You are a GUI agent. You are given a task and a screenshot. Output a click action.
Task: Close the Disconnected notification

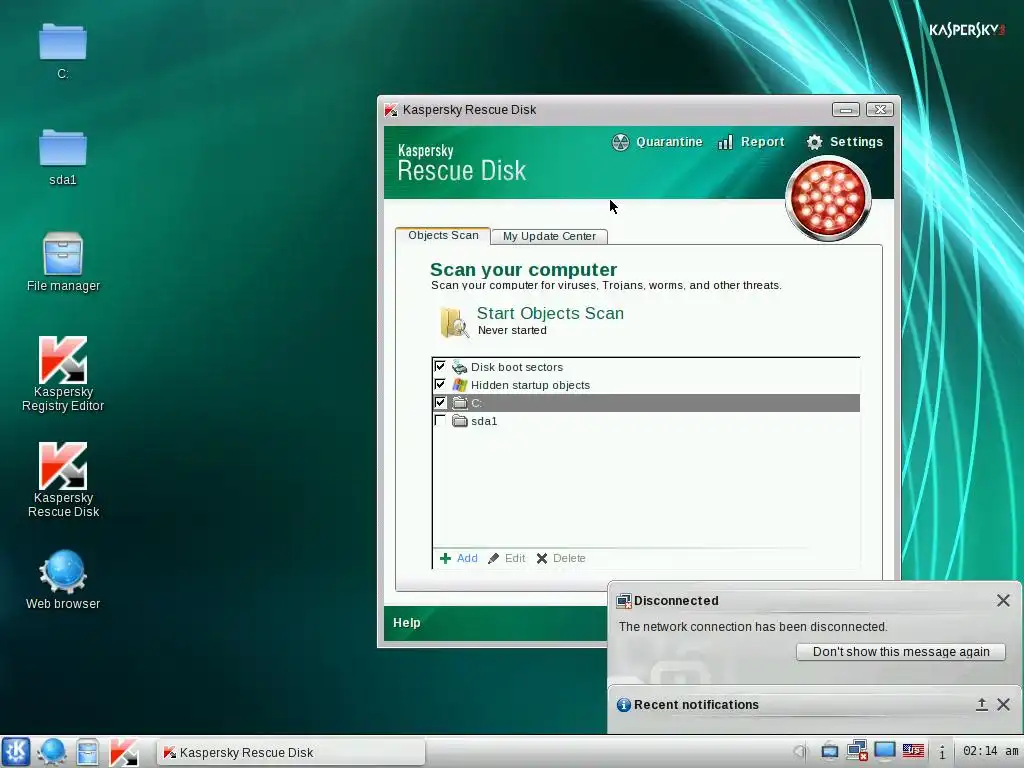pos(1003,600)
